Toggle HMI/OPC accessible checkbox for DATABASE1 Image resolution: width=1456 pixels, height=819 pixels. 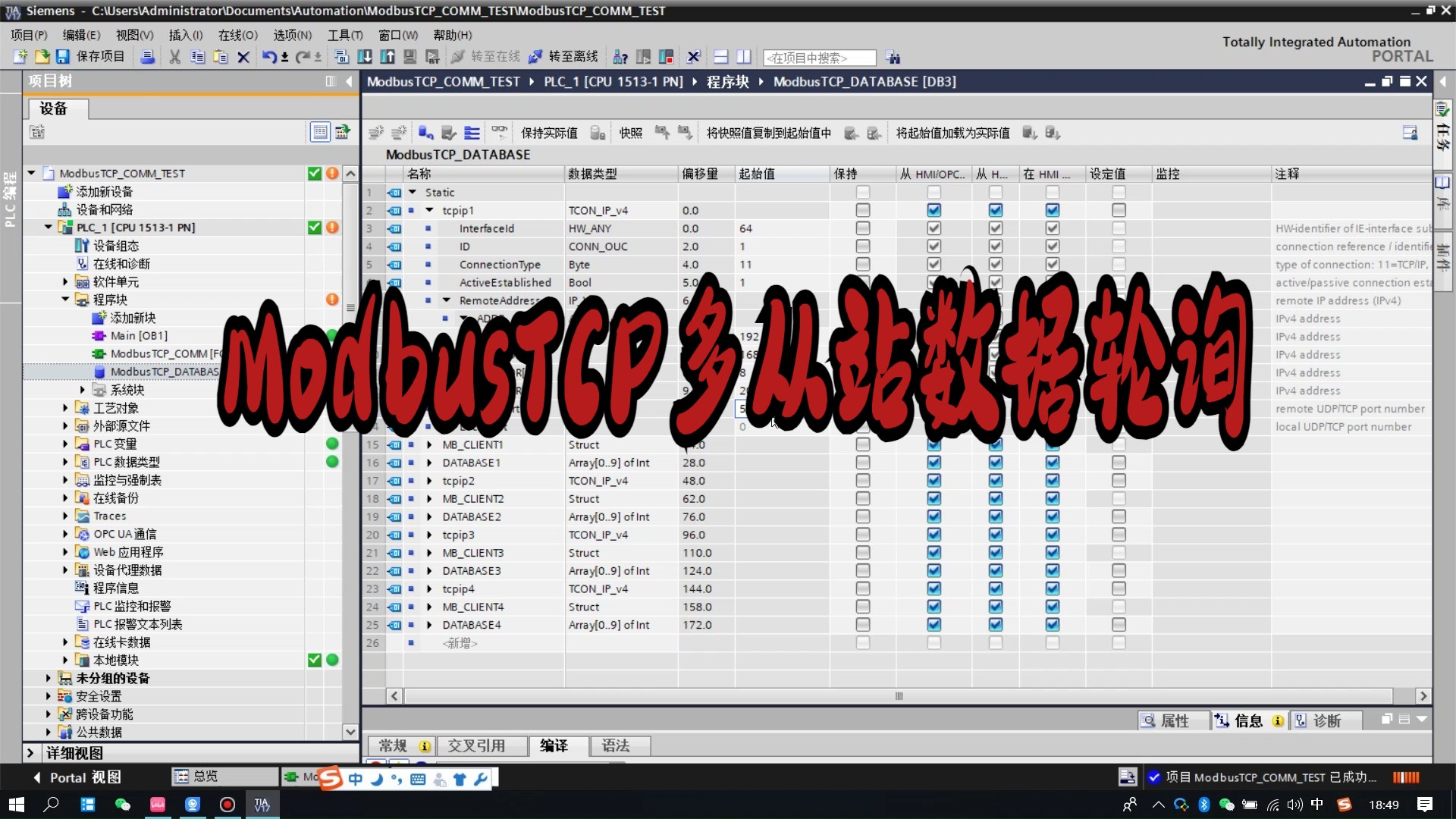[934, 463]
